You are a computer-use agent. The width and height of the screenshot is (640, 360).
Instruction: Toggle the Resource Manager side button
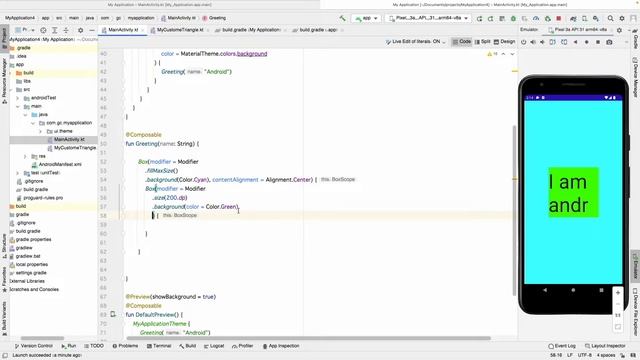(x=4, y=80)
